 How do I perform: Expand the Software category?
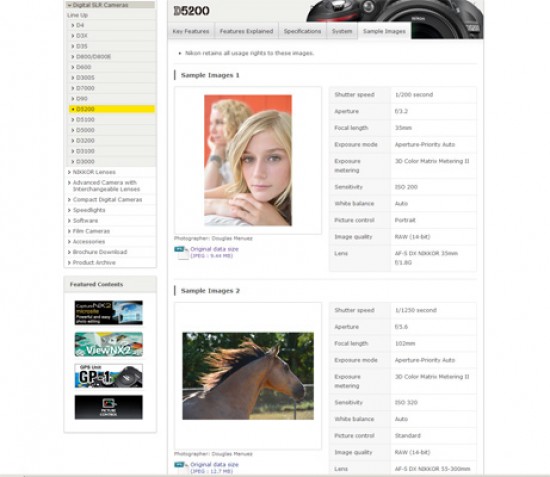(x=85, y=221)
